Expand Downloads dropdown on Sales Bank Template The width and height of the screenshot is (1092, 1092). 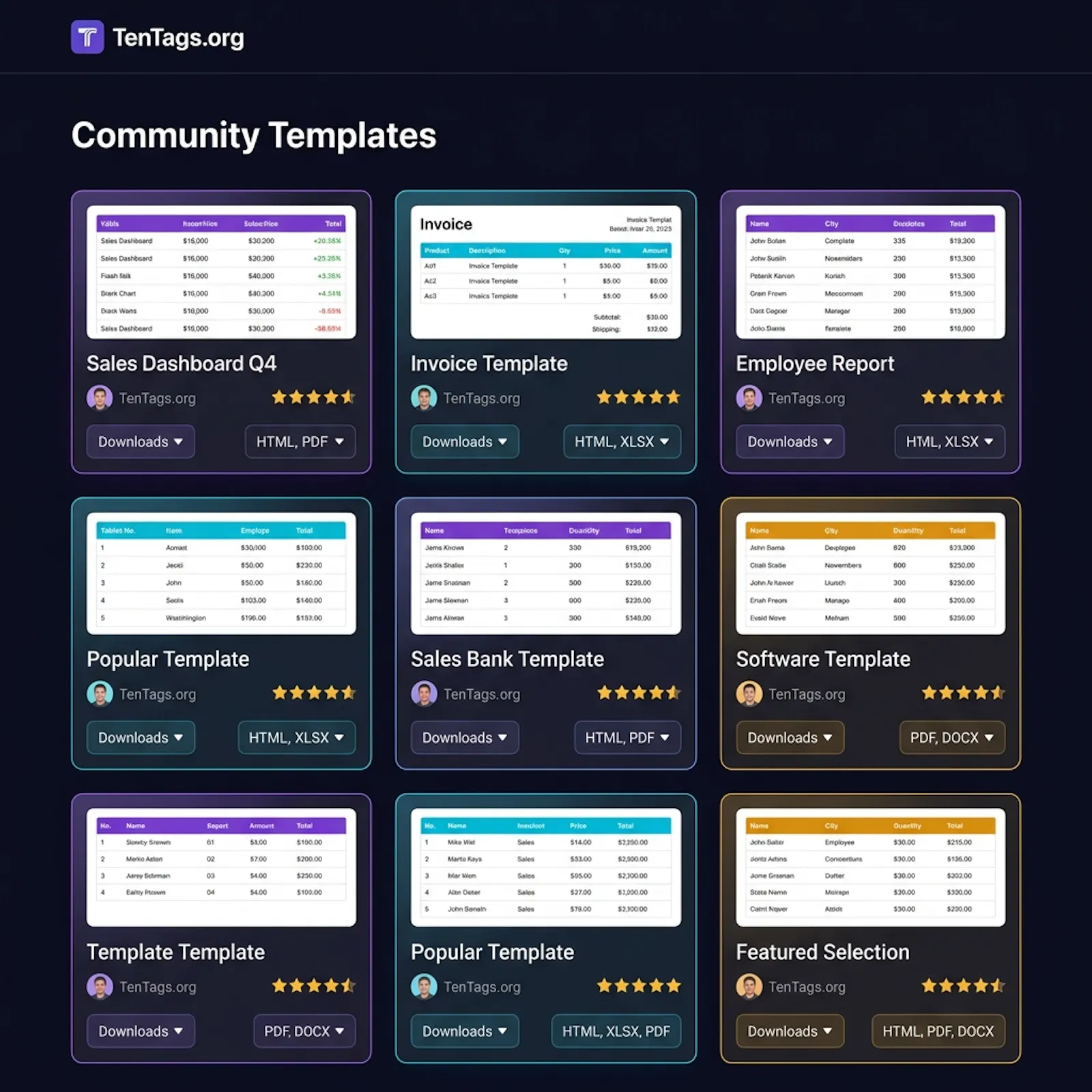465,738
